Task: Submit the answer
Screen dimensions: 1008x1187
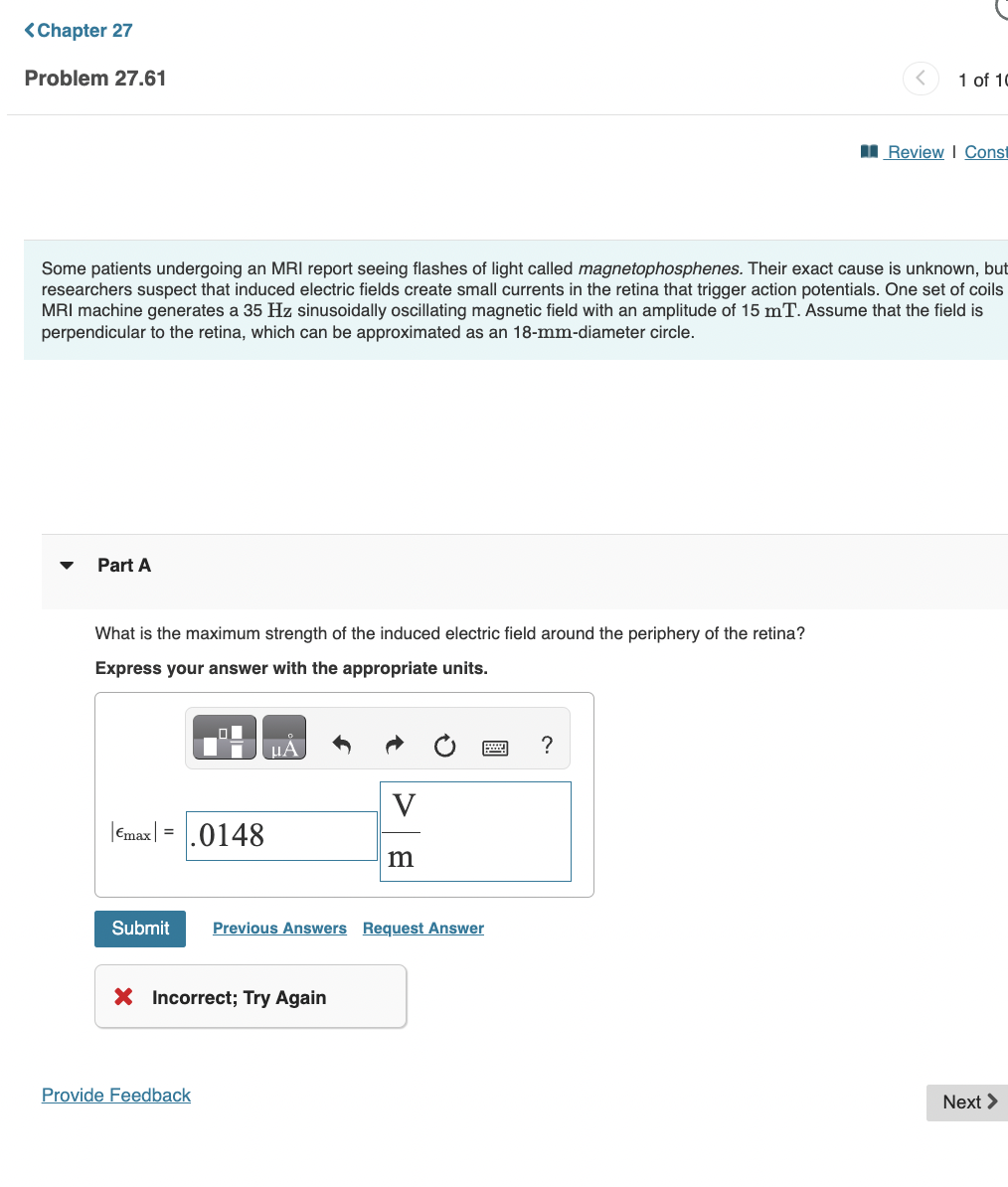Action: click(140, 929)
